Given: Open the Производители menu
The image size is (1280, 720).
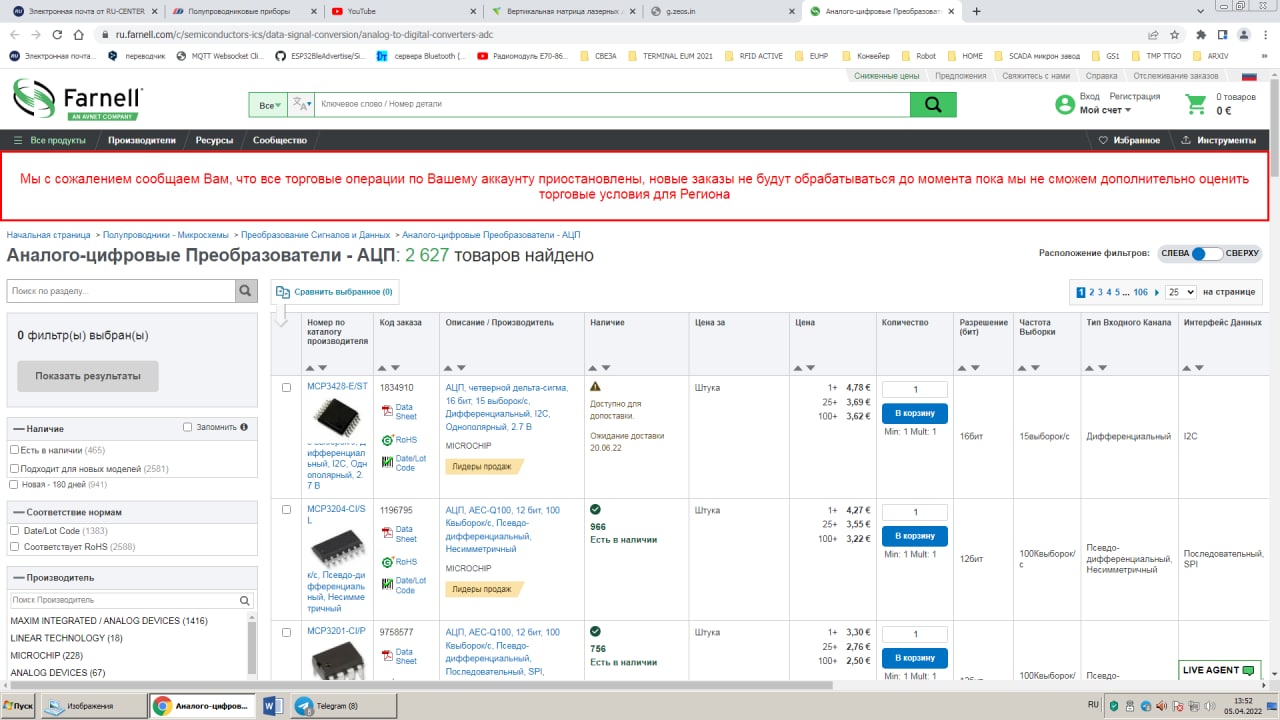Looking at the screenshot, I should pos(142,140).
